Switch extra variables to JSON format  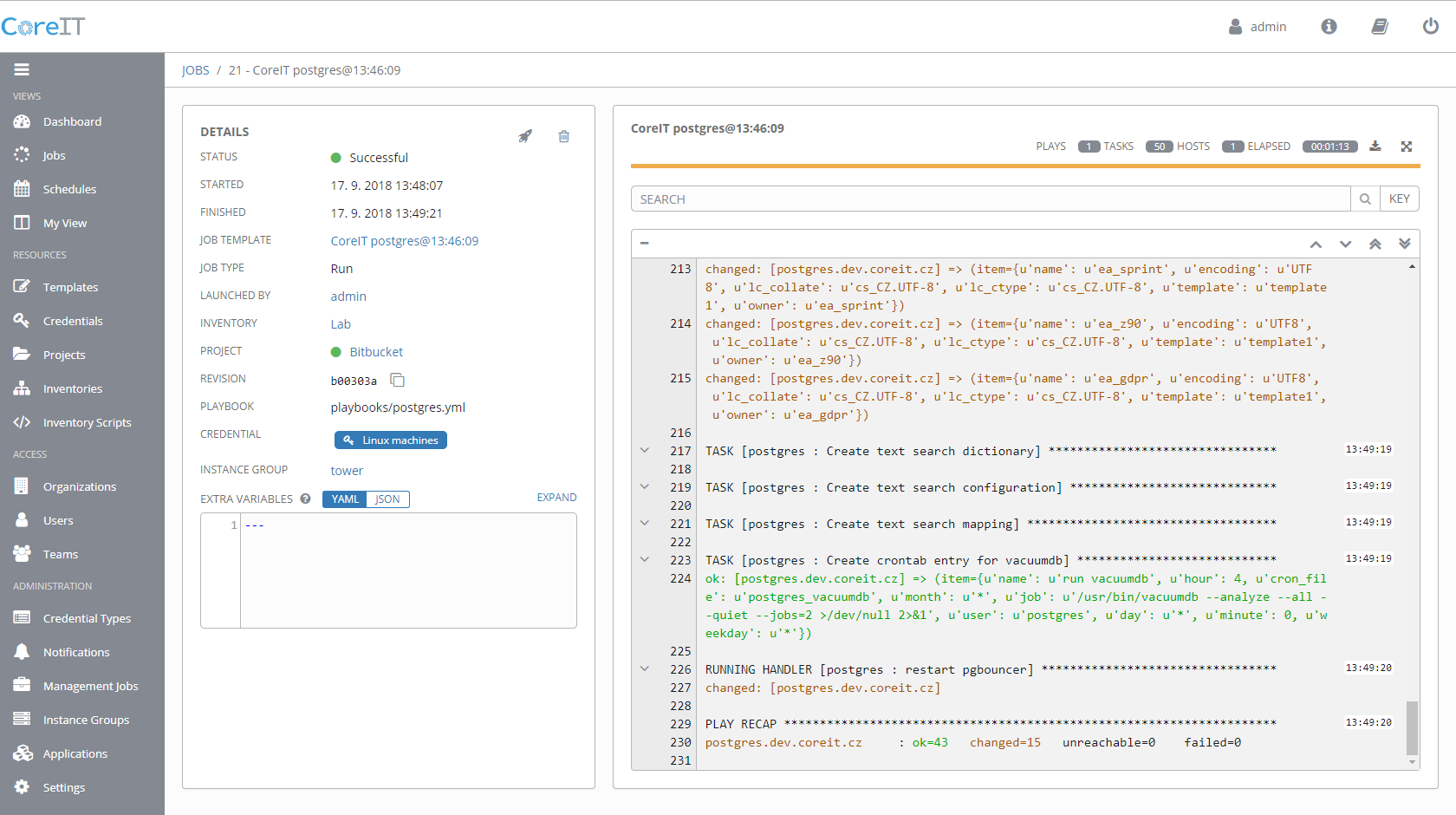point(387,499)
